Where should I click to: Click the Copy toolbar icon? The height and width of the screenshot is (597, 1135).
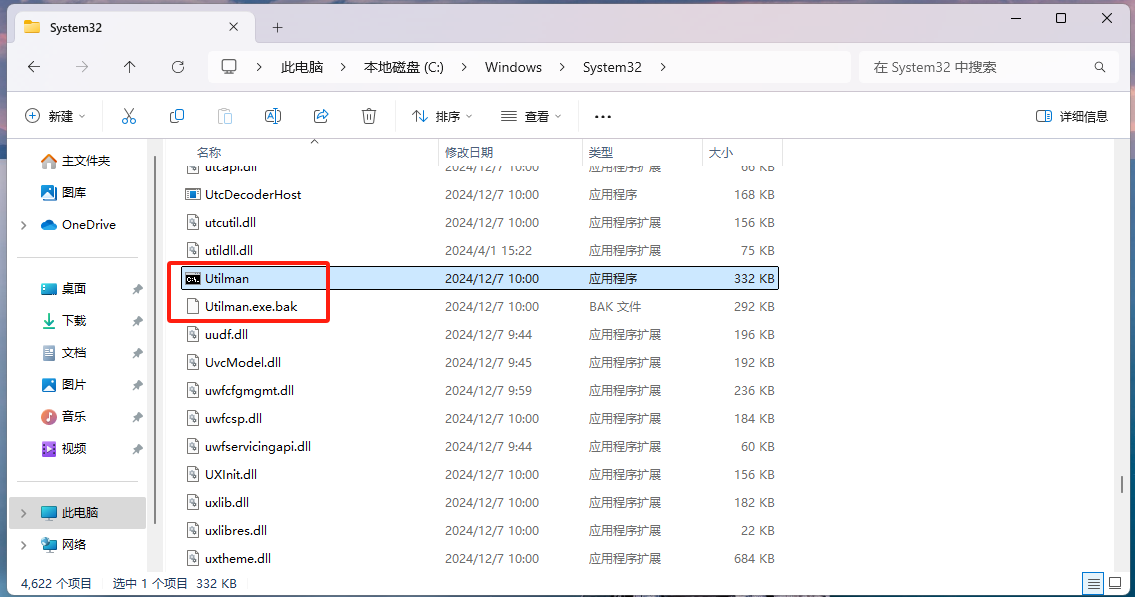(x=177, y=116)
